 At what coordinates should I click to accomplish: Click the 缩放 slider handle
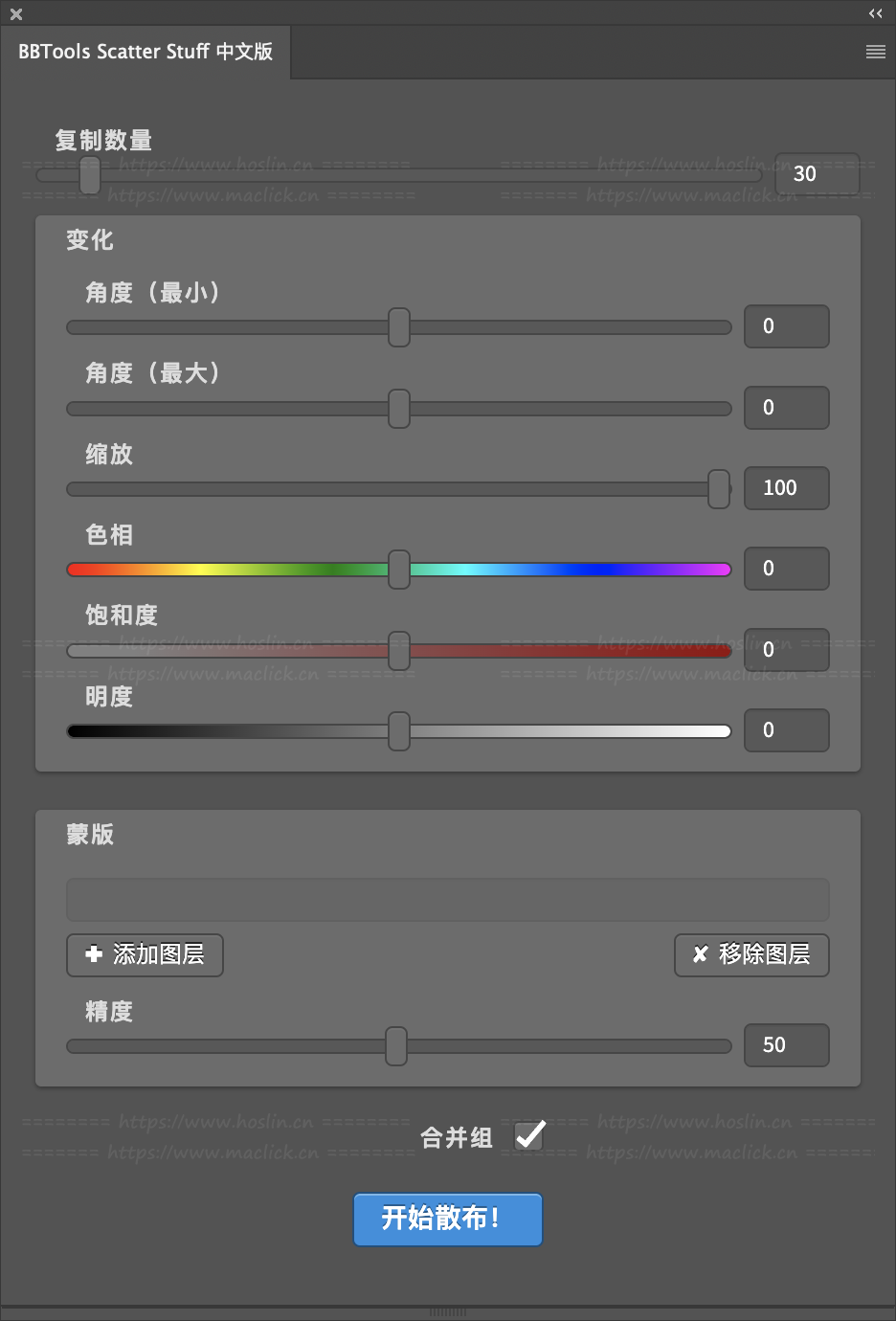pyautogui.click(x=719, y=489)
